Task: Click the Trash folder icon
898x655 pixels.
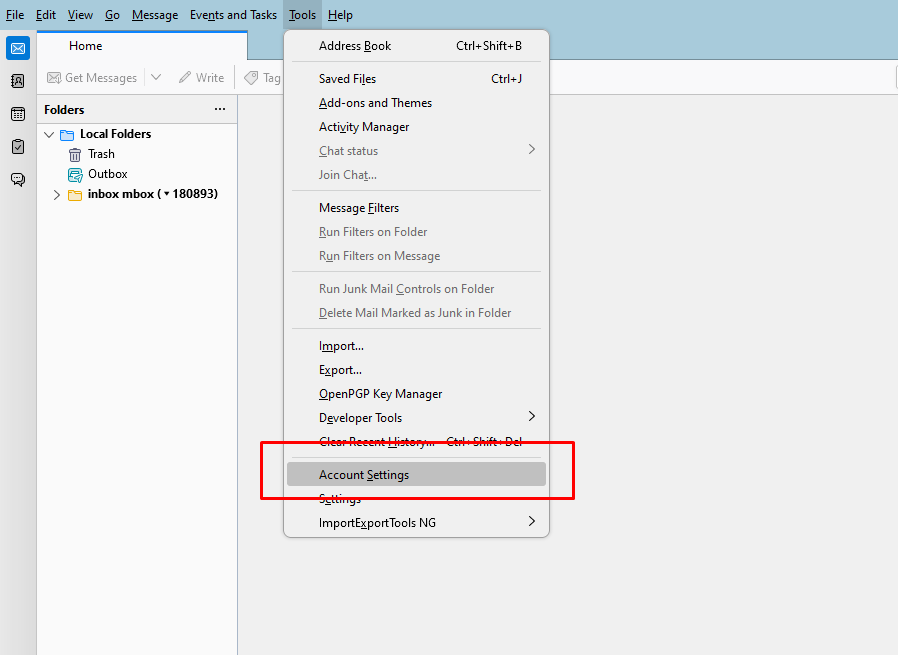Action: (x=75, y=154)
